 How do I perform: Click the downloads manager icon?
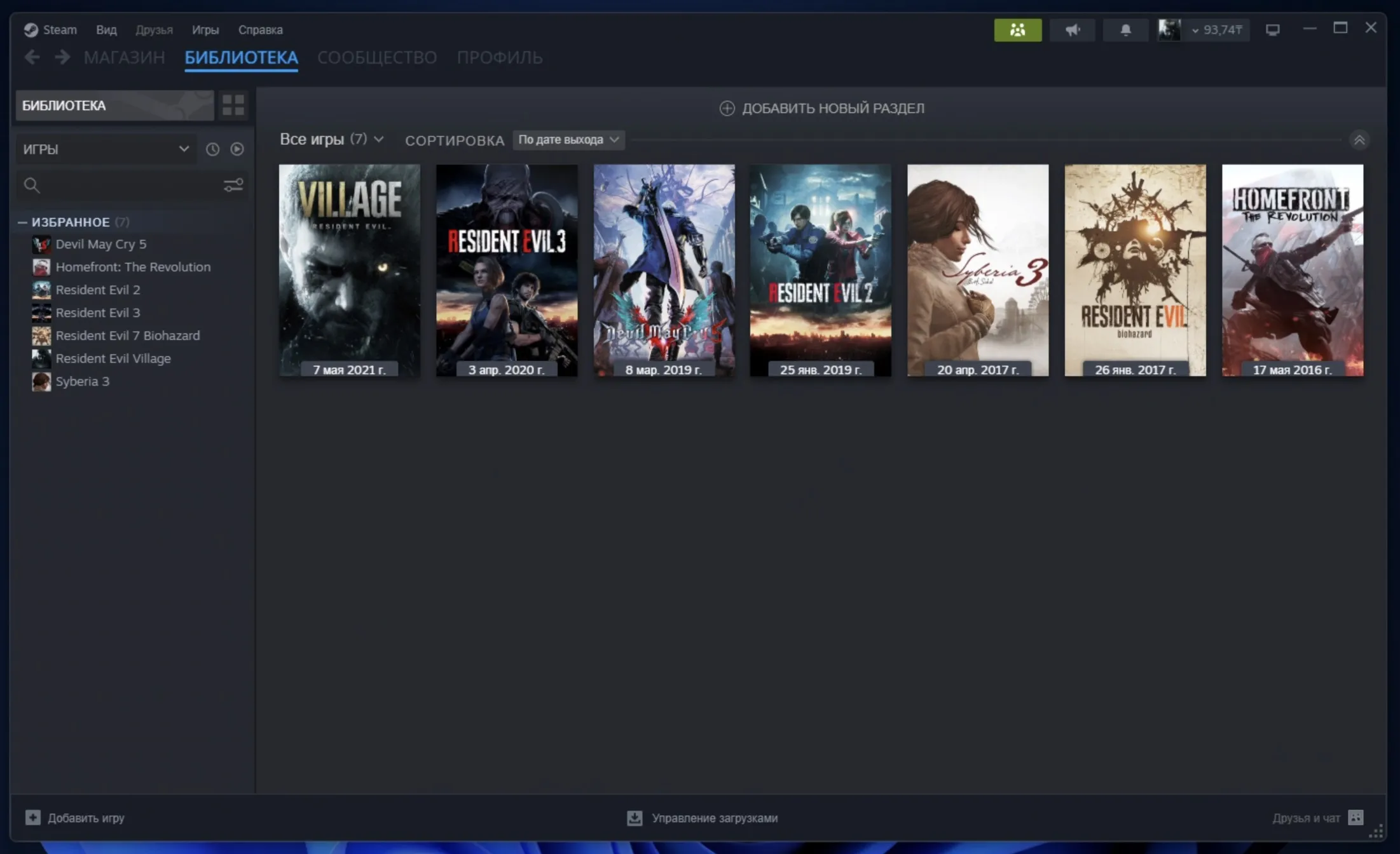(635, 818)
